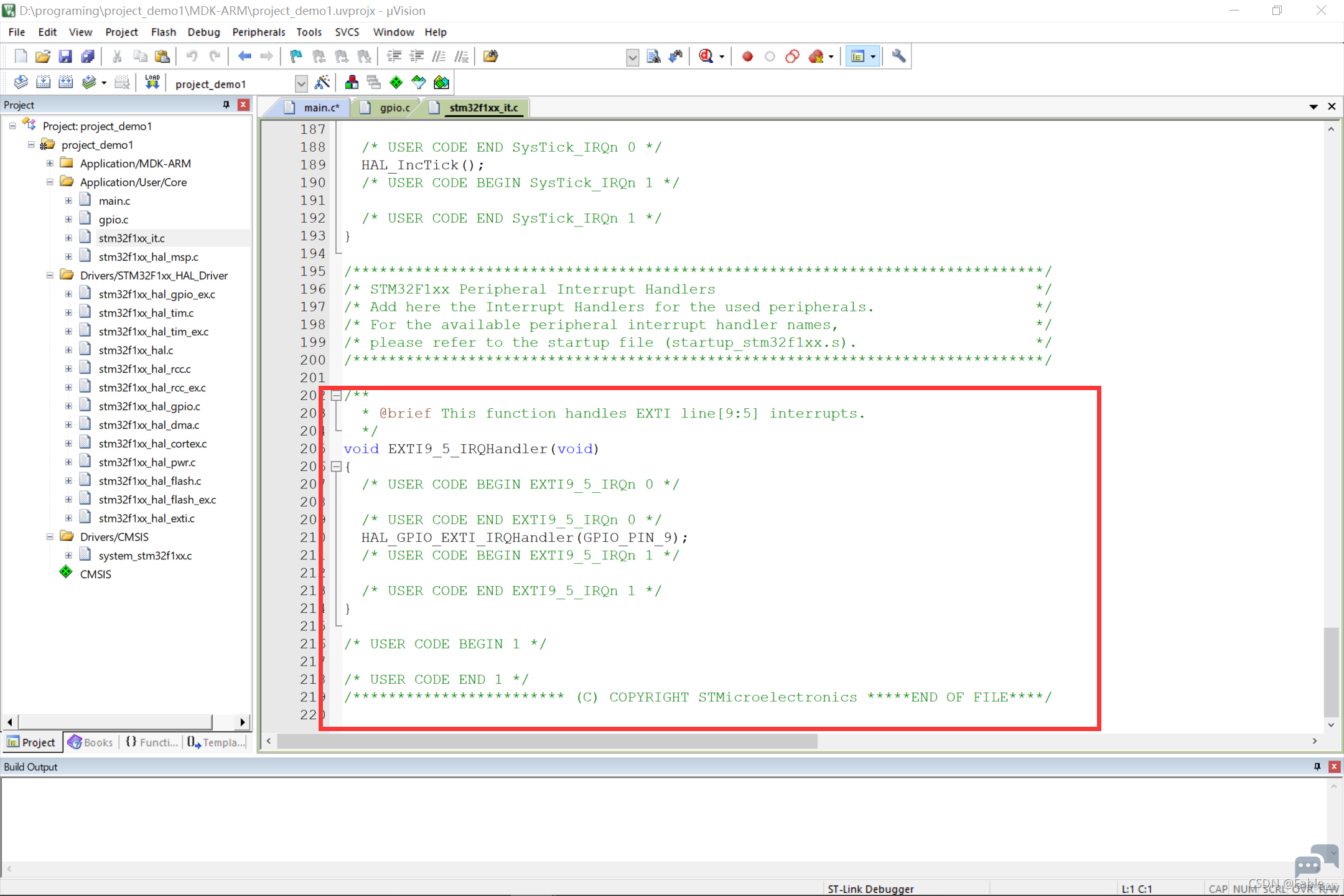
Task: Click the Save All files icon
Action: click(88, 57)
